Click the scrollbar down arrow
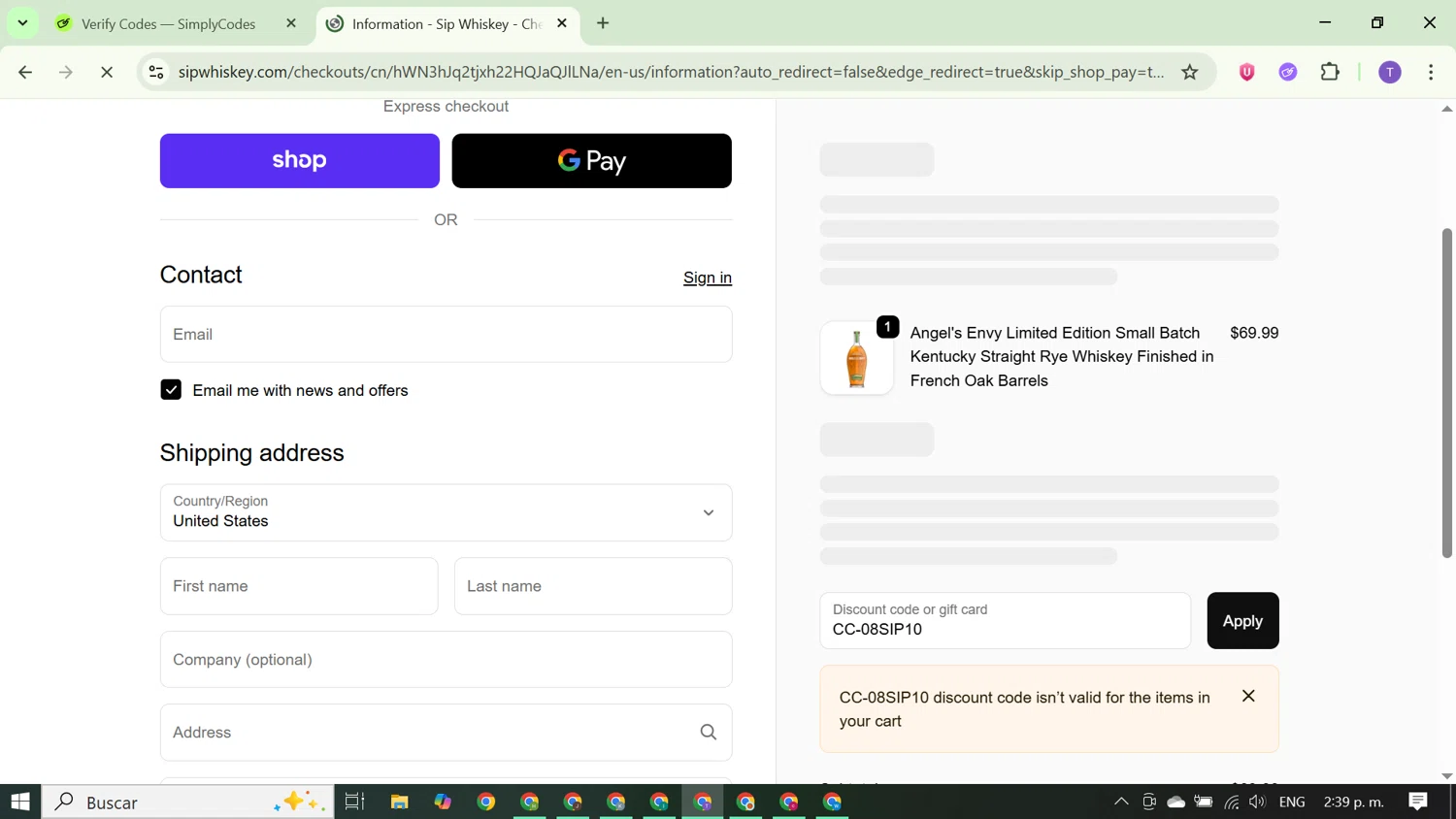This screenshot has width=1456, height=819. point(1447,775)
